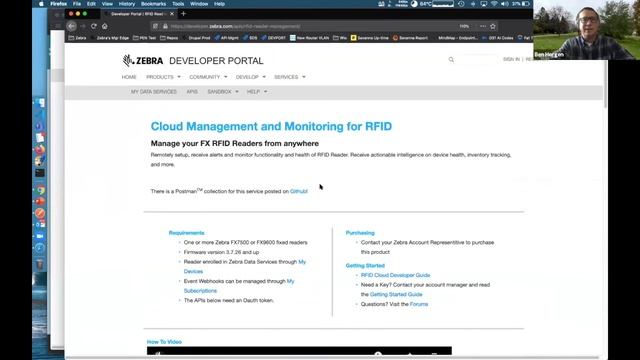Click the Wi-Fi status icon in menu bar
The height and width of the screenshot is (360, 640).
[494, 4]
